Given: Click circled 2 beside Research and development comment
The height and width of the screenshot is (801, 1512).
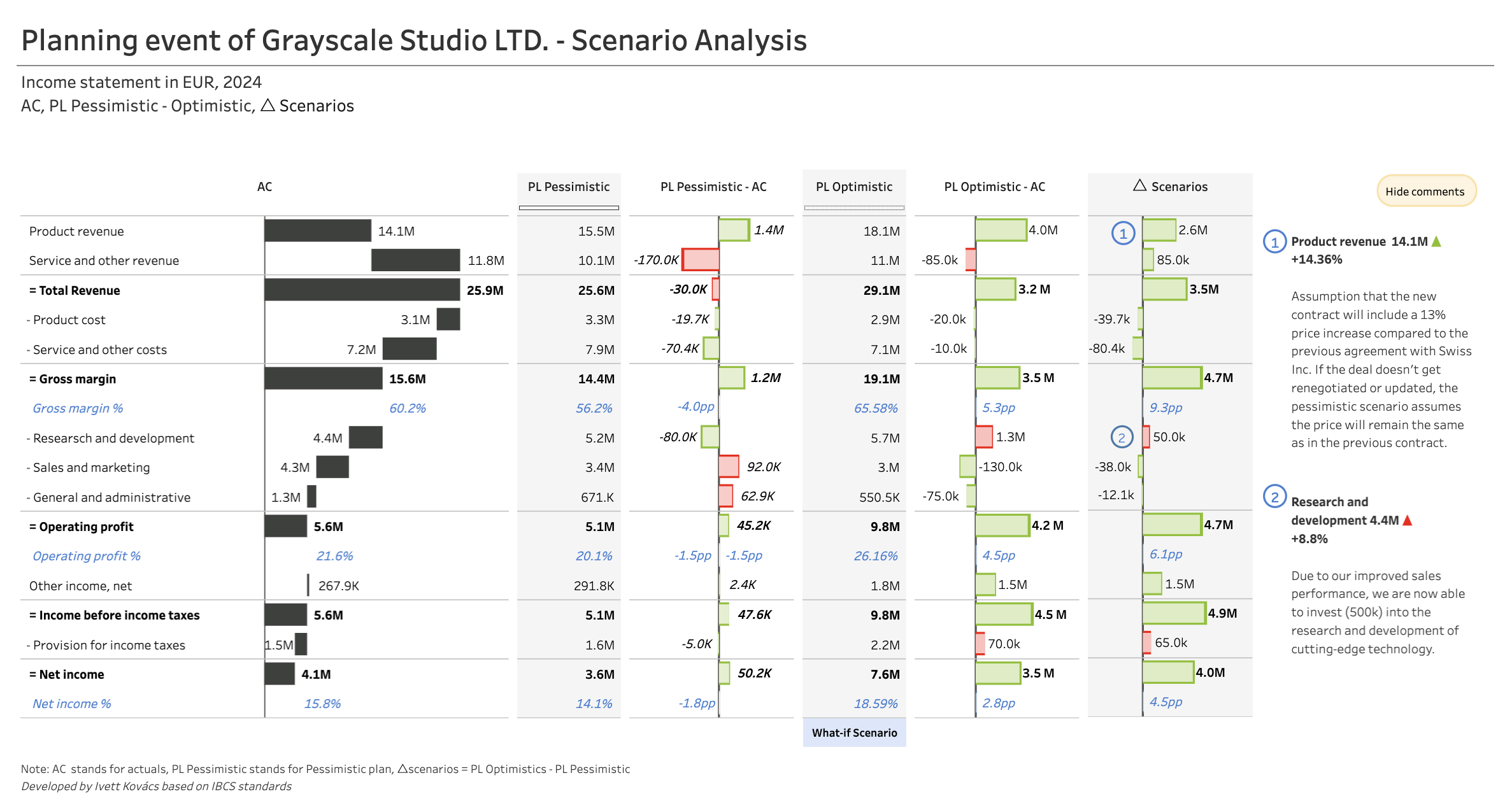Looking at the screenshot, I should coord(1274,497).
